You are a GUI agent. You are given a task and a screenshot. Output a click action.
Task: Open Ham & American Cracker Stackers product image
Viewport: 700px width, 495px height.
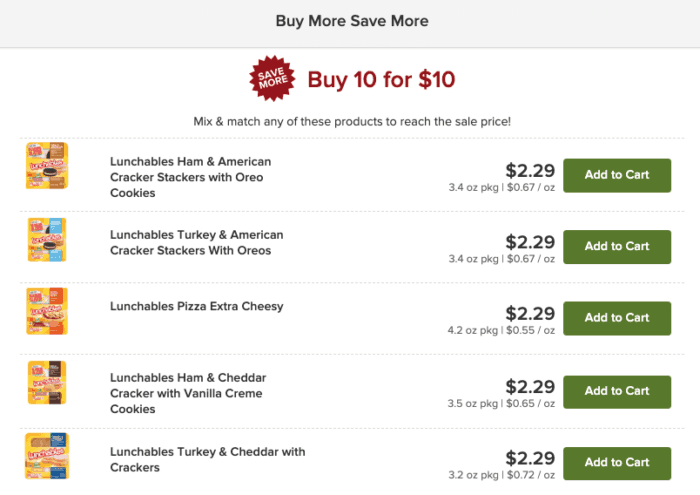tap(46, 167)
